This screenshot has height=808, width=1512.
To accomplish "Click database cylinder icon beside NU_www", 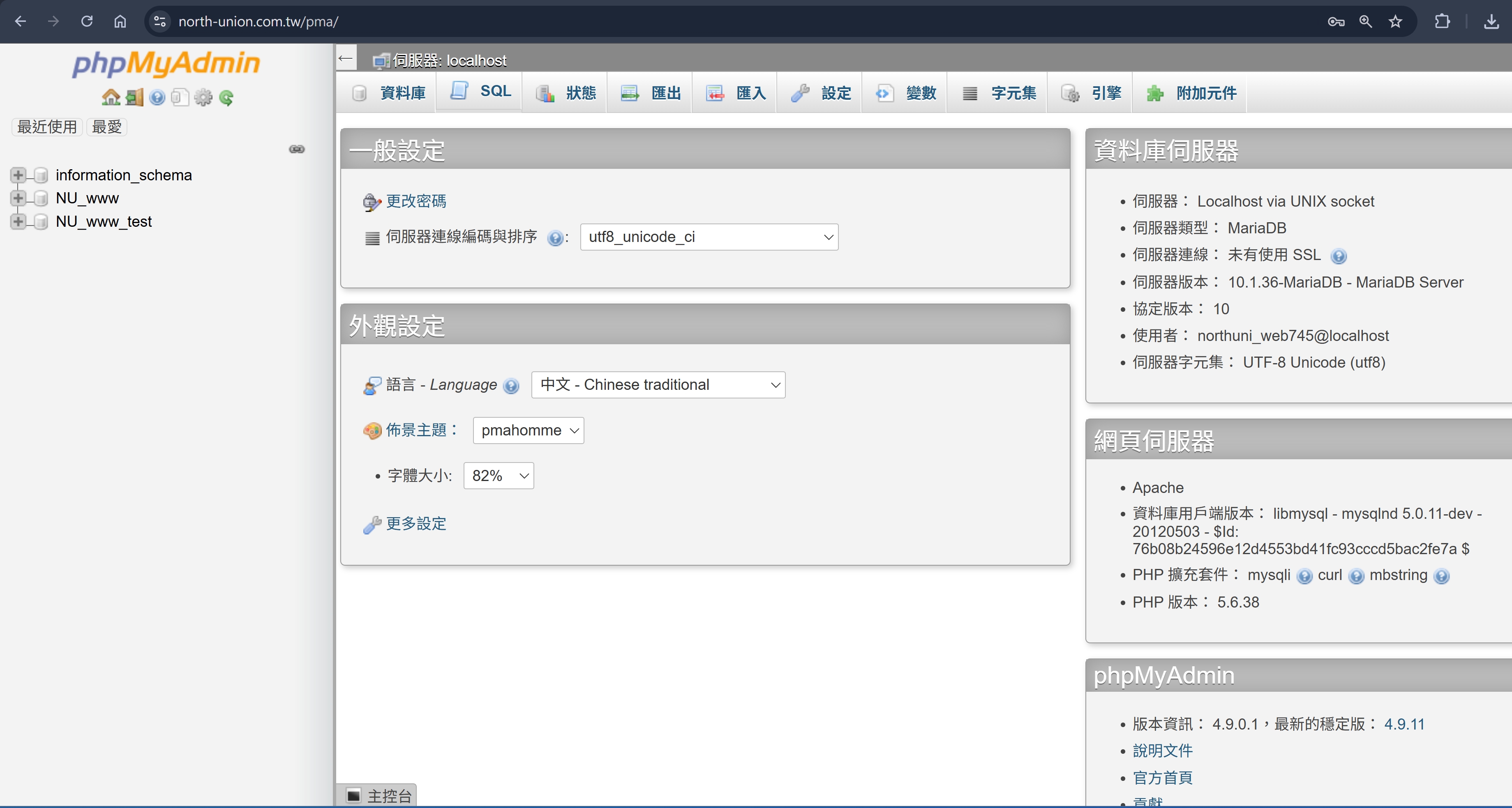I will [41, 198].
